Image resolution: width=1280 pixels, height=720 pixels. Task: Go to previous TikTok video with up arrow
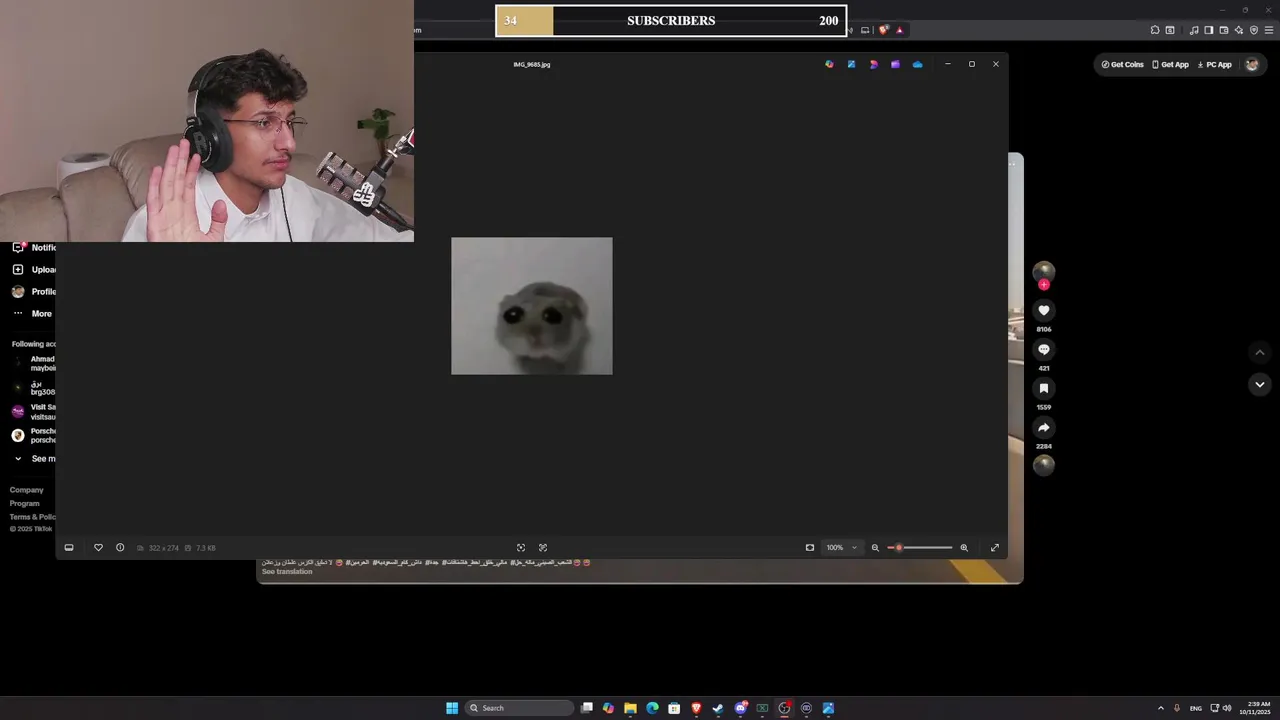pyautogui.click(x=1260, y=352)
